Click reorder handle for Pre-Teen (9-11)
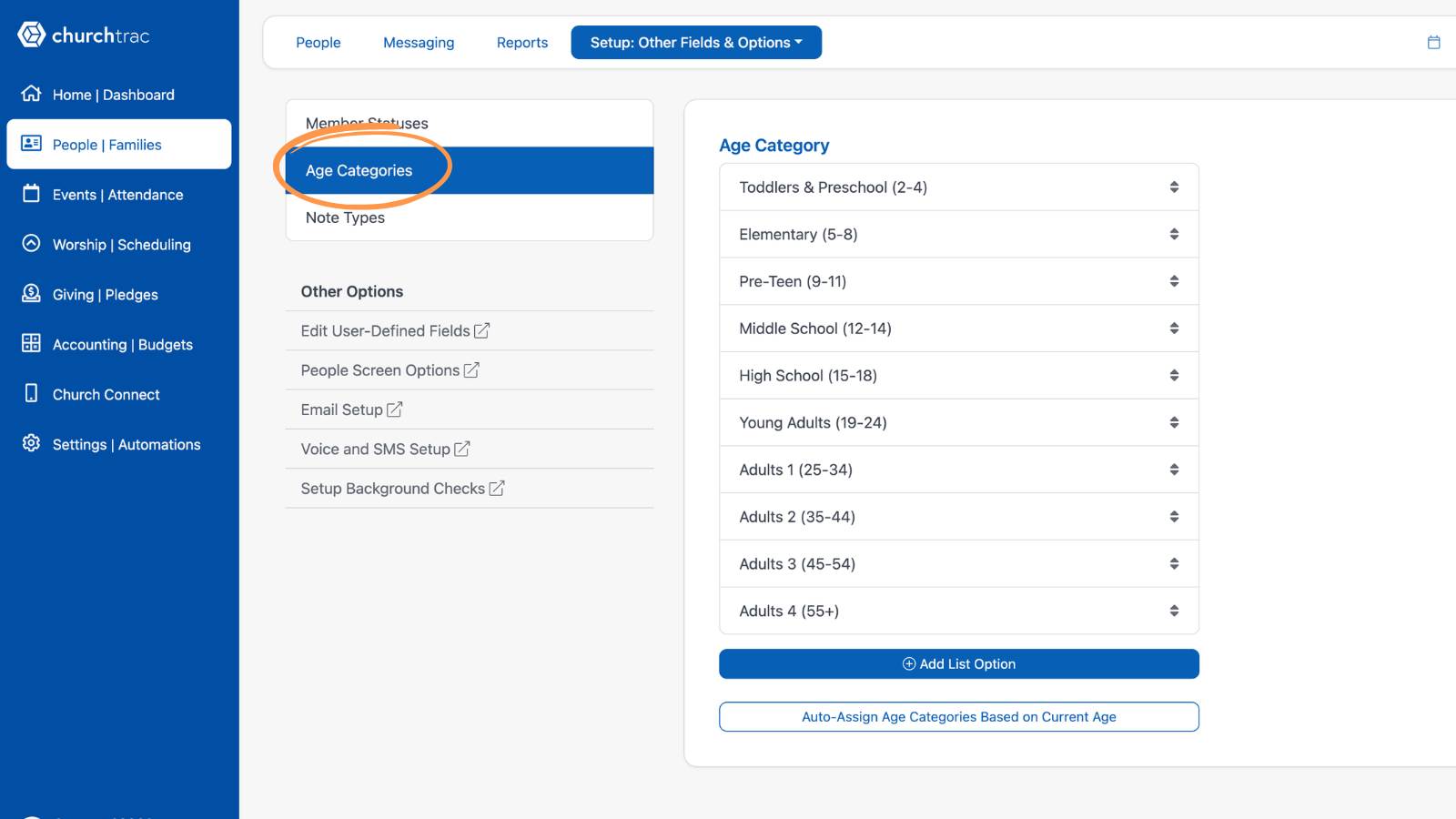 tap(1174, 281)
